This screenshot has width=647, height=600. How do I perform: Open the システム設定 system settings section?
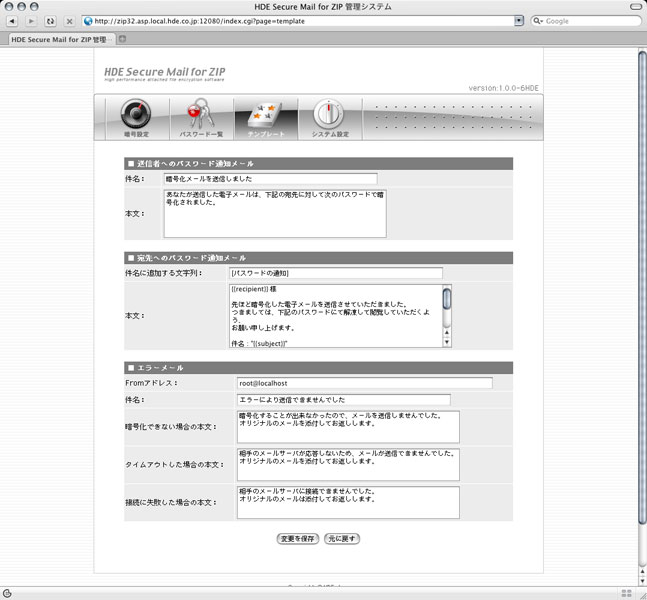pyautogui.click(x=330, y=118)
